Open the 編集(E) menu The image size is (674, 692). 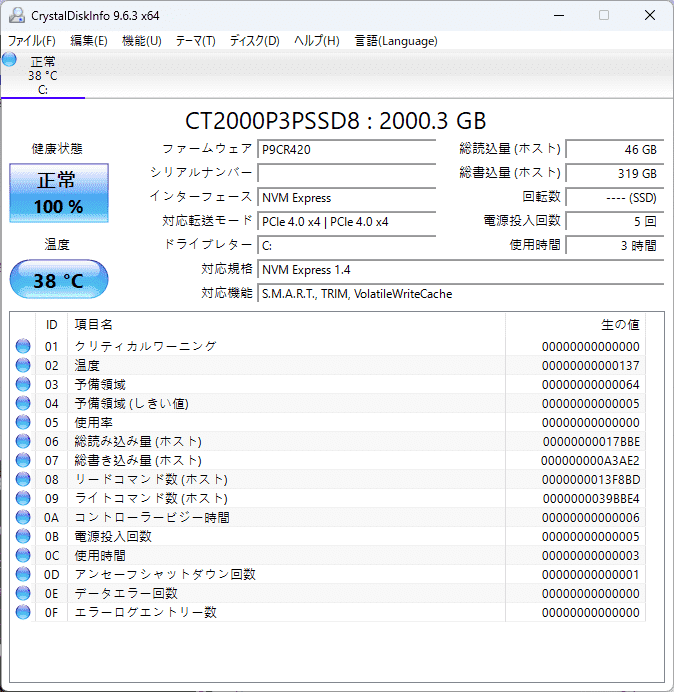click(x=89, y=41)
